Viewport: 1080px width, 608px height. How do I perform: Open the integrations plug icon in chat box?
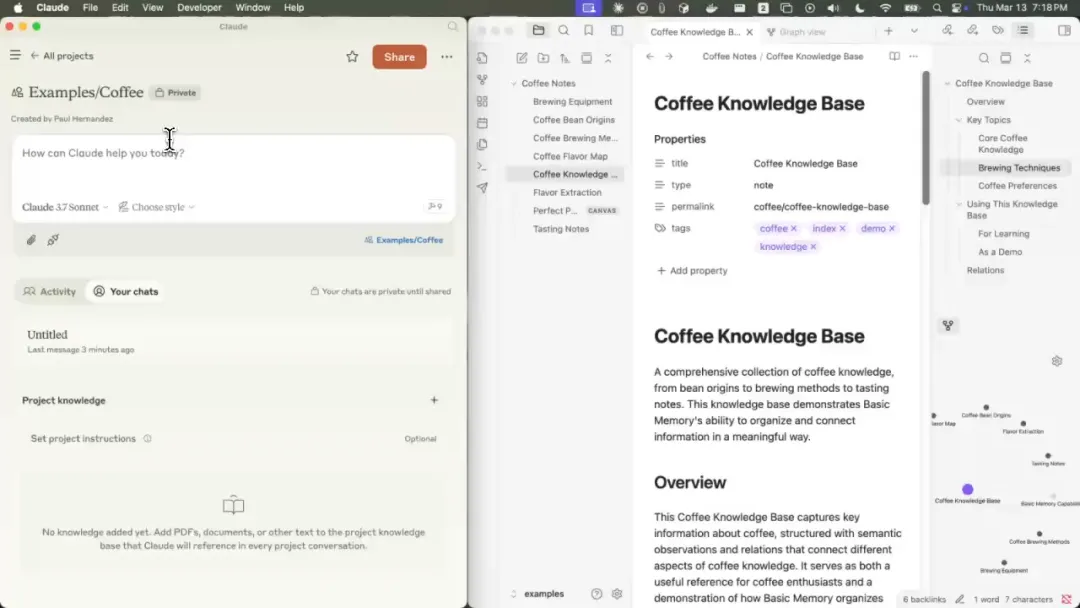pos(53,240)
